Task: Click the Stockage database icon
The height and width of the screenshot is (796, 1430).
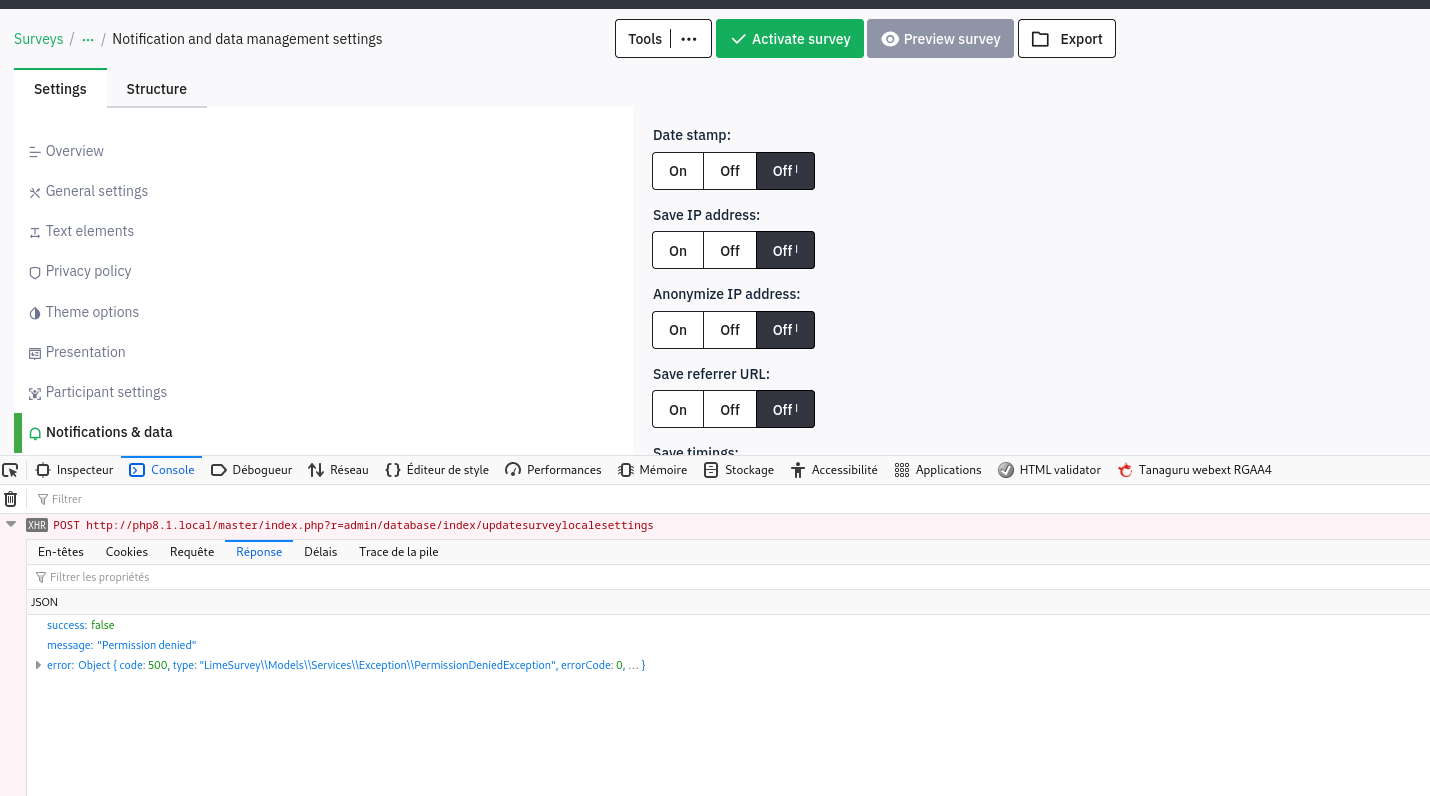Action: pos(711,470)
